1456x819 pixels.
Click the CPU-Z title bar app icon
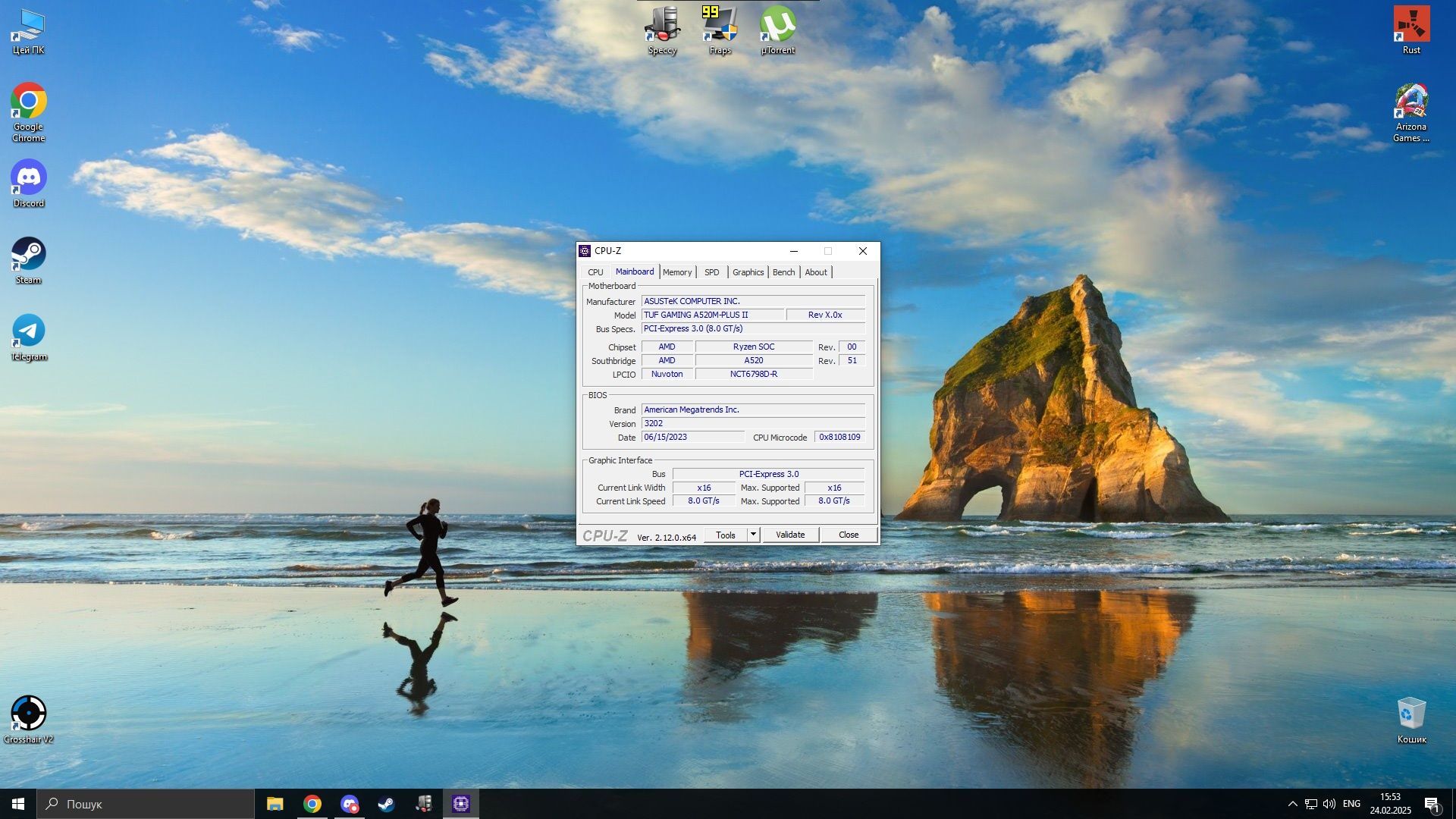pyautogui.click(x=585, y=251)
